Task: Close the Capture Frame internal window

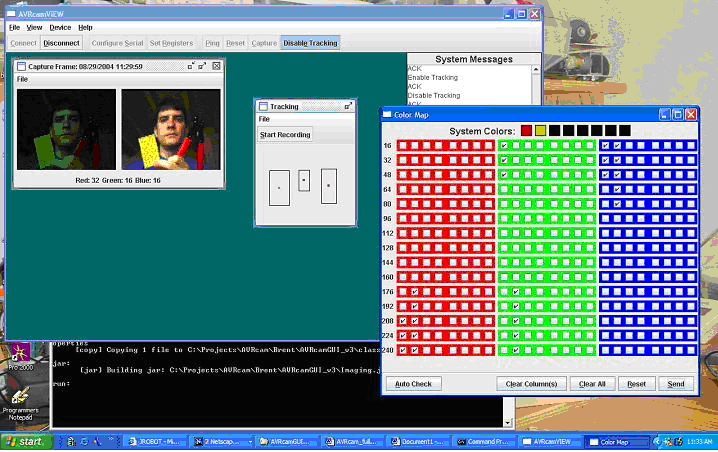Action: [x=216, y=66]
